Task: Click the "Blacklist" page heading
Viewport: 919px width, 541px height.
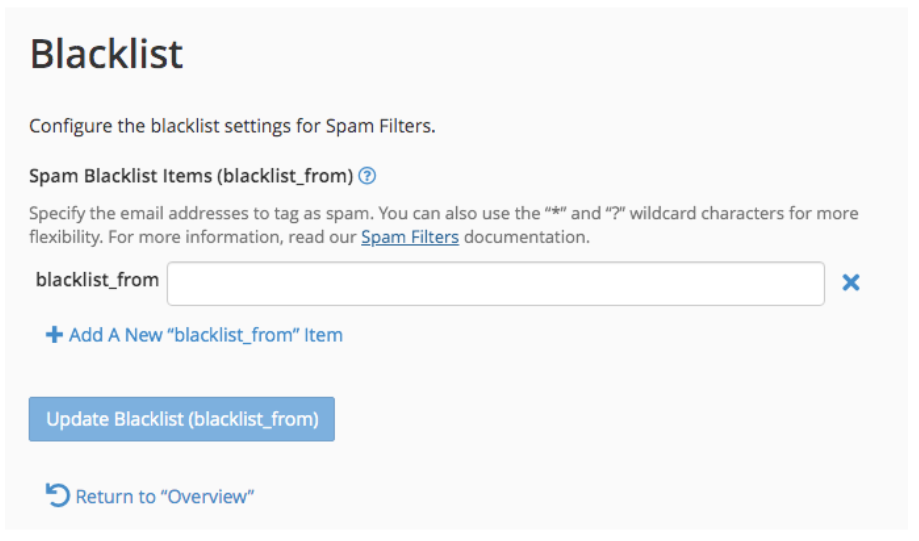Action: tap(107, 54)
